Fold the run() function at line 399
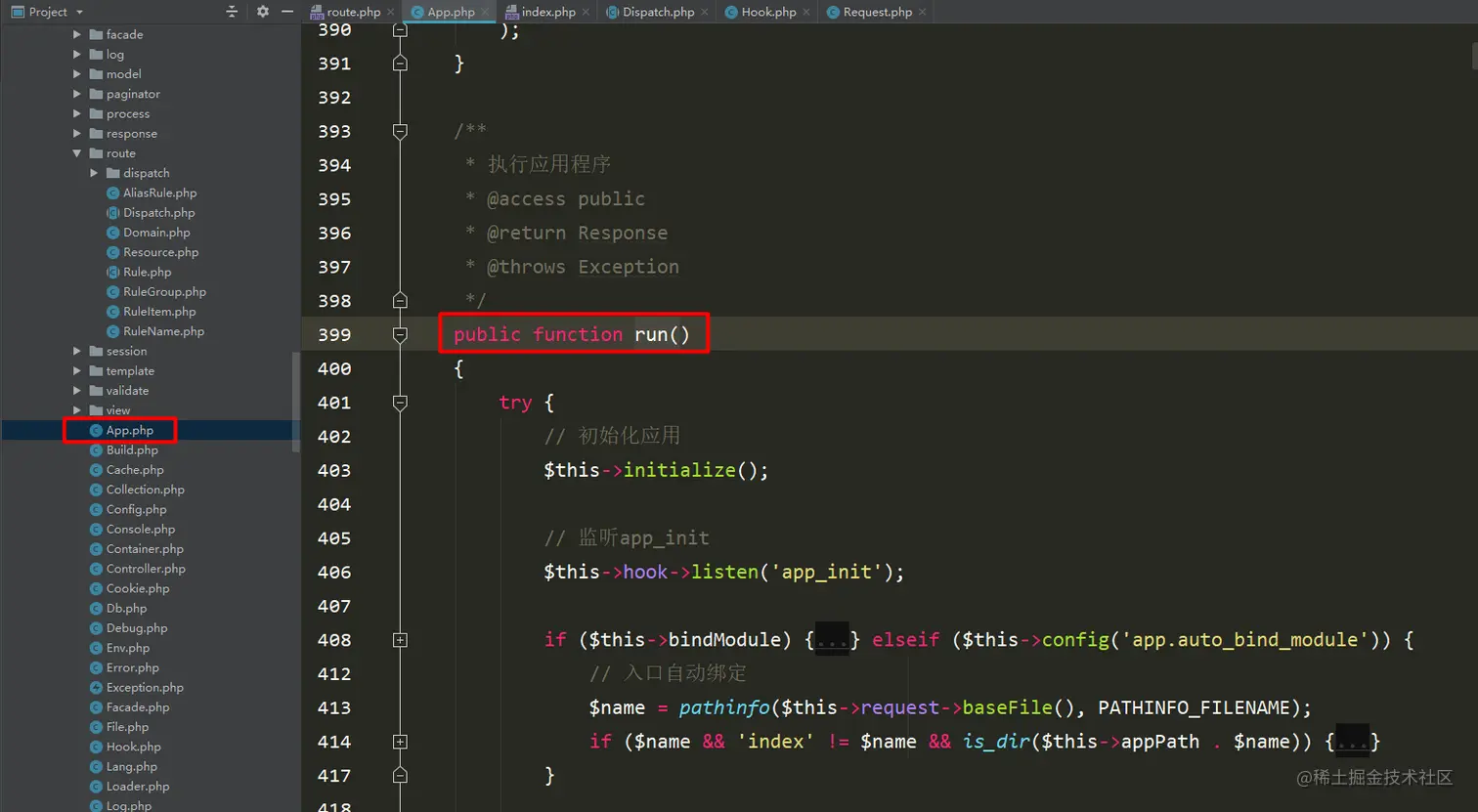This screenshot has height=812, width=1478. coord(400,334)
